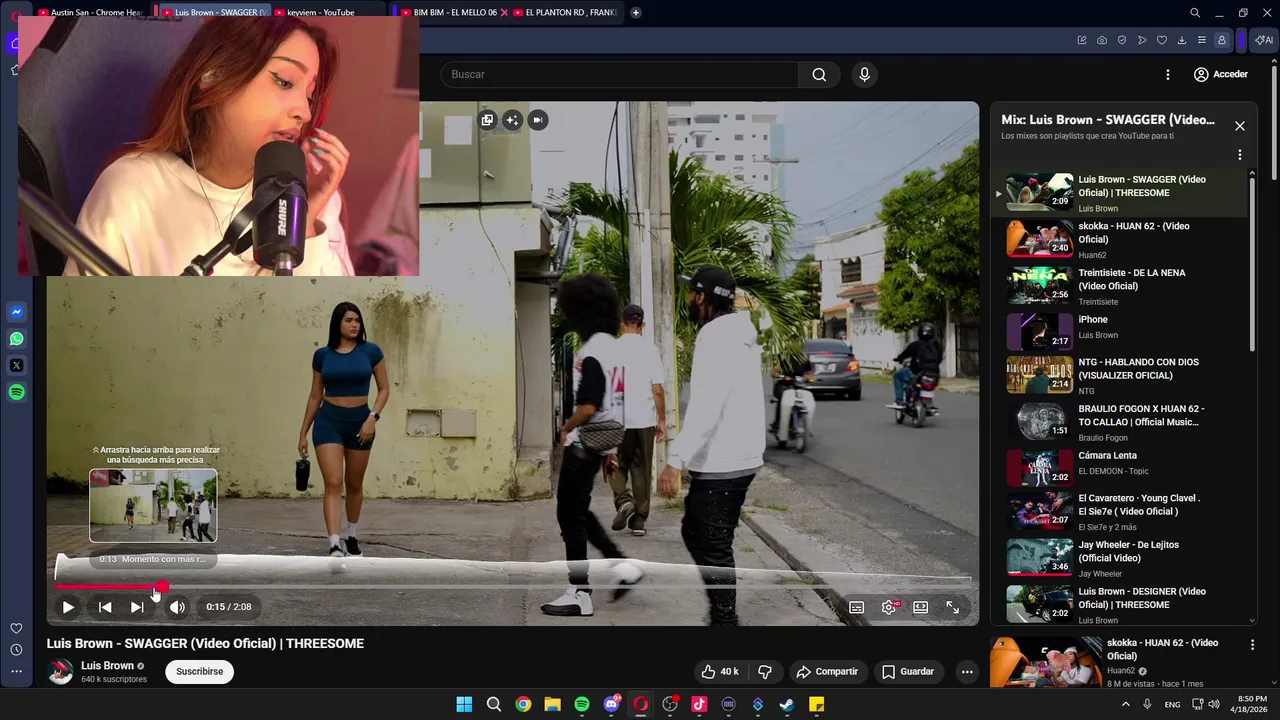The image size is (1280, 720).
Task: Start voice search with microphone
Action: (865, 74)
